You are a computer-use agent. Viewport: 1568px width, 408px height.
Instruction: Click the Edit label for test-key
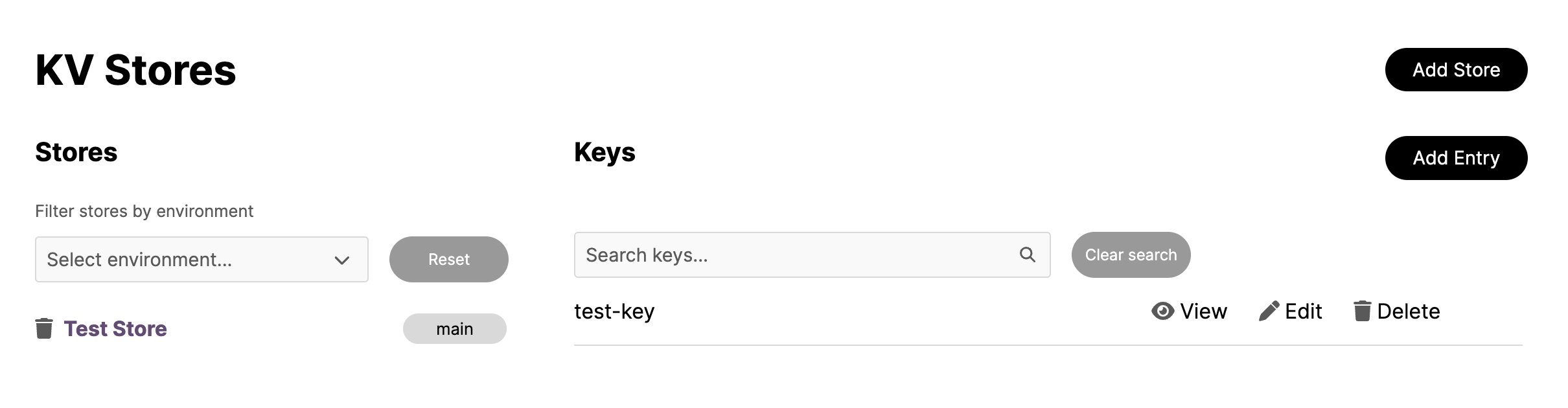coord(1303,312)
